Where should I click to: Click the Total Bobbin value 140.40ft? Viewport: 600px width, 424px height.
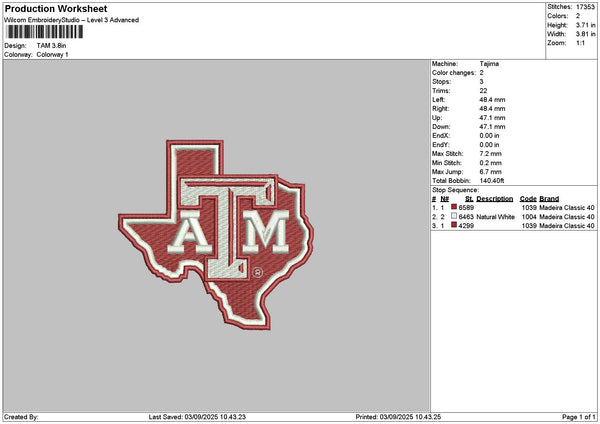pos(492,181)
